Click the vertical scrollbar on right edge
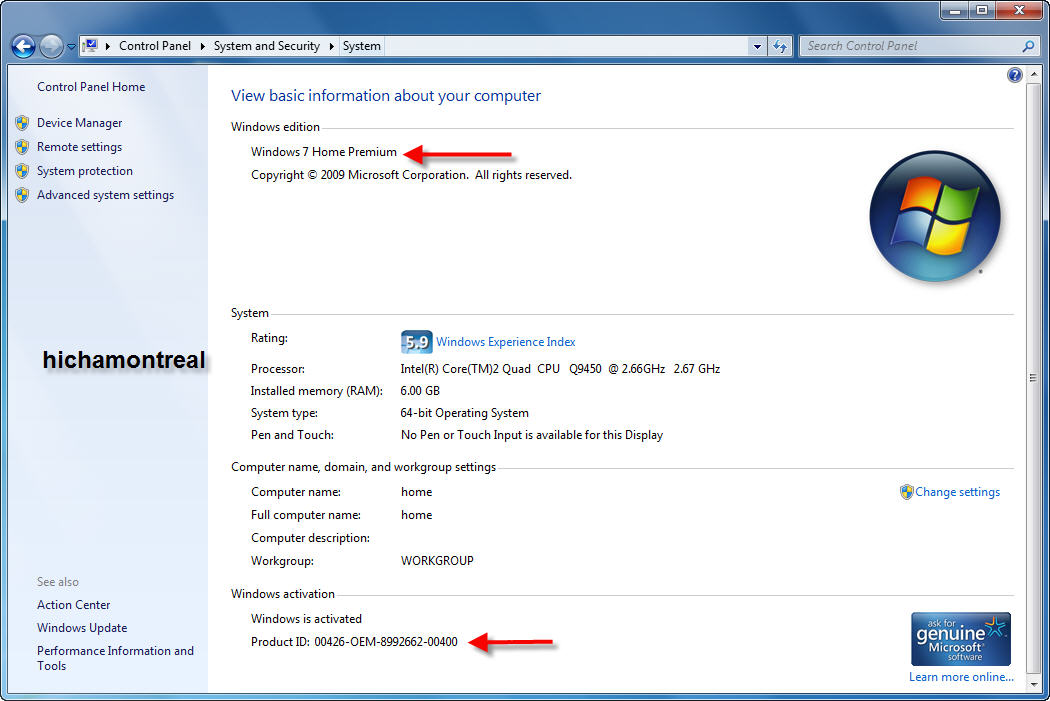Viewport: 1050px width, 701px height. 1031,378
